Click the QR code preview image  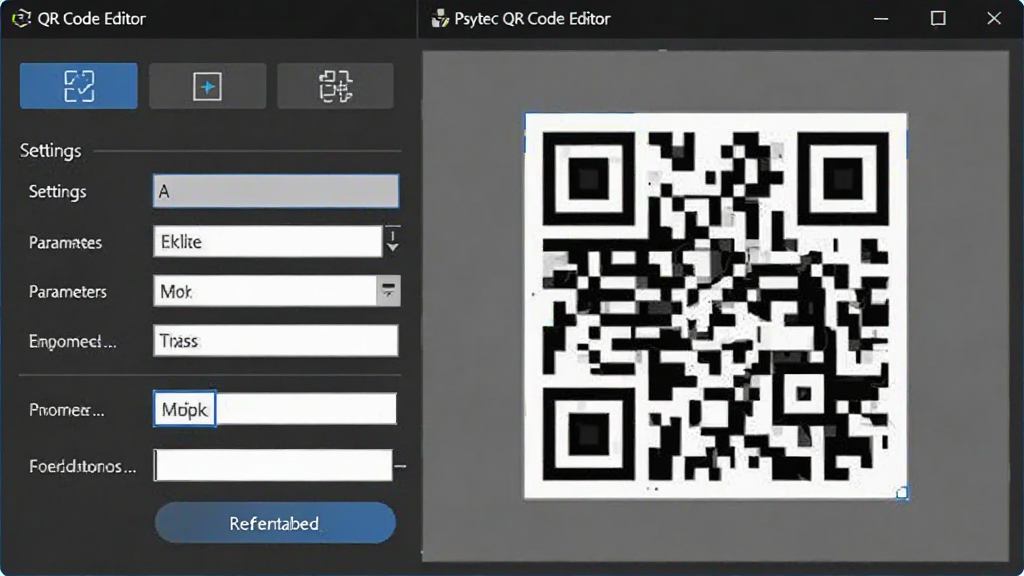(x=716, y=306)
